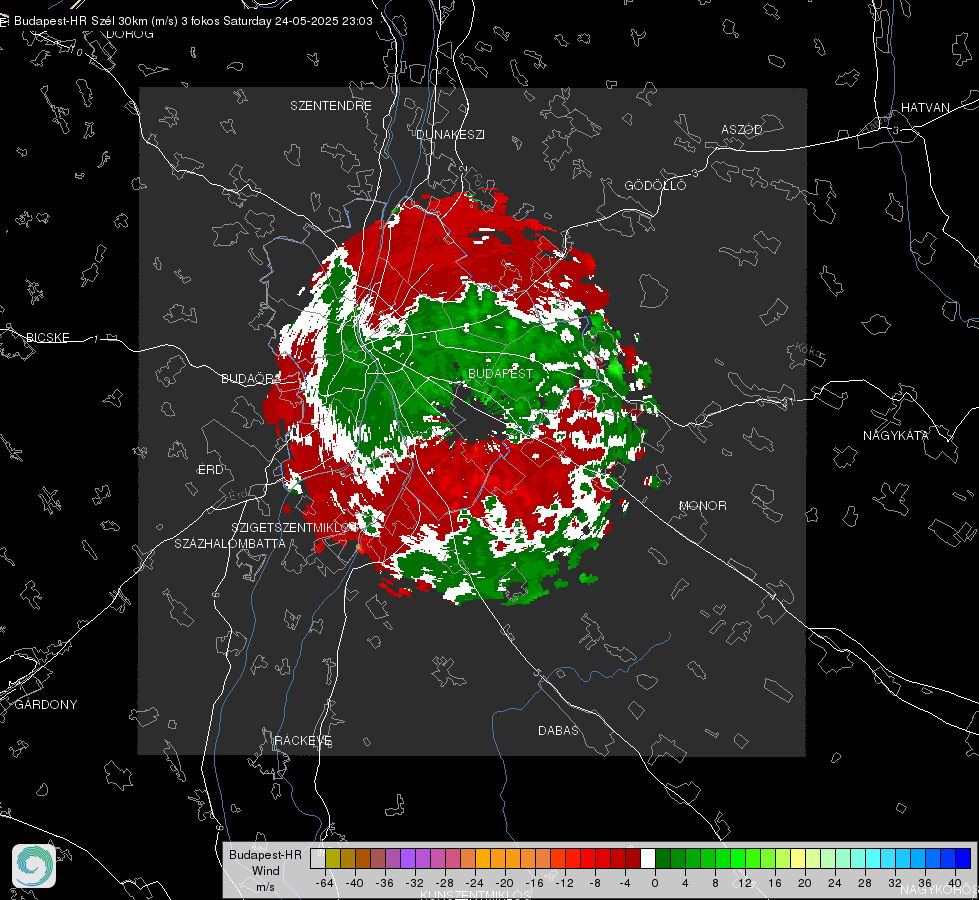This screenshot has height=900, width=979.
Task: Click the GÁRDONY map label
Action: (x=46, y=705)
